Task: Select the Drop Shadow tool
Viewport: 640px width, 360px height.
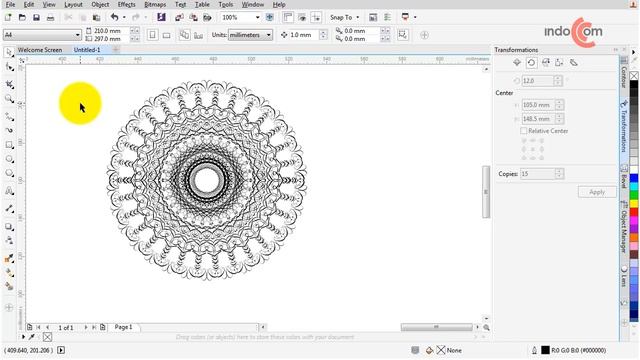Action: click(9, 227)
